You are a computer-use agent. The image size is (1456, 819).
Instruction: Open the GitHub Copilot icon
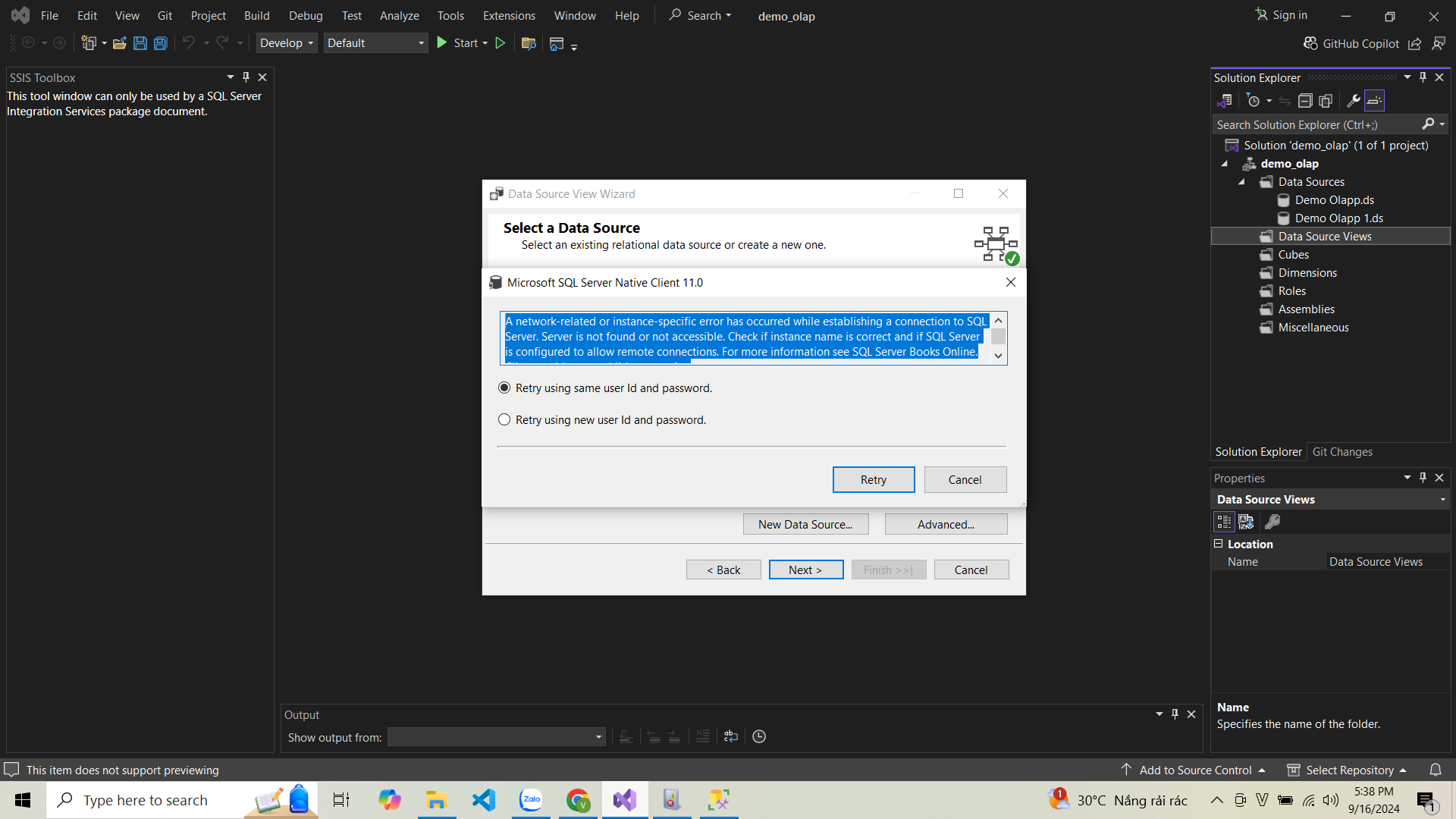1310,43
